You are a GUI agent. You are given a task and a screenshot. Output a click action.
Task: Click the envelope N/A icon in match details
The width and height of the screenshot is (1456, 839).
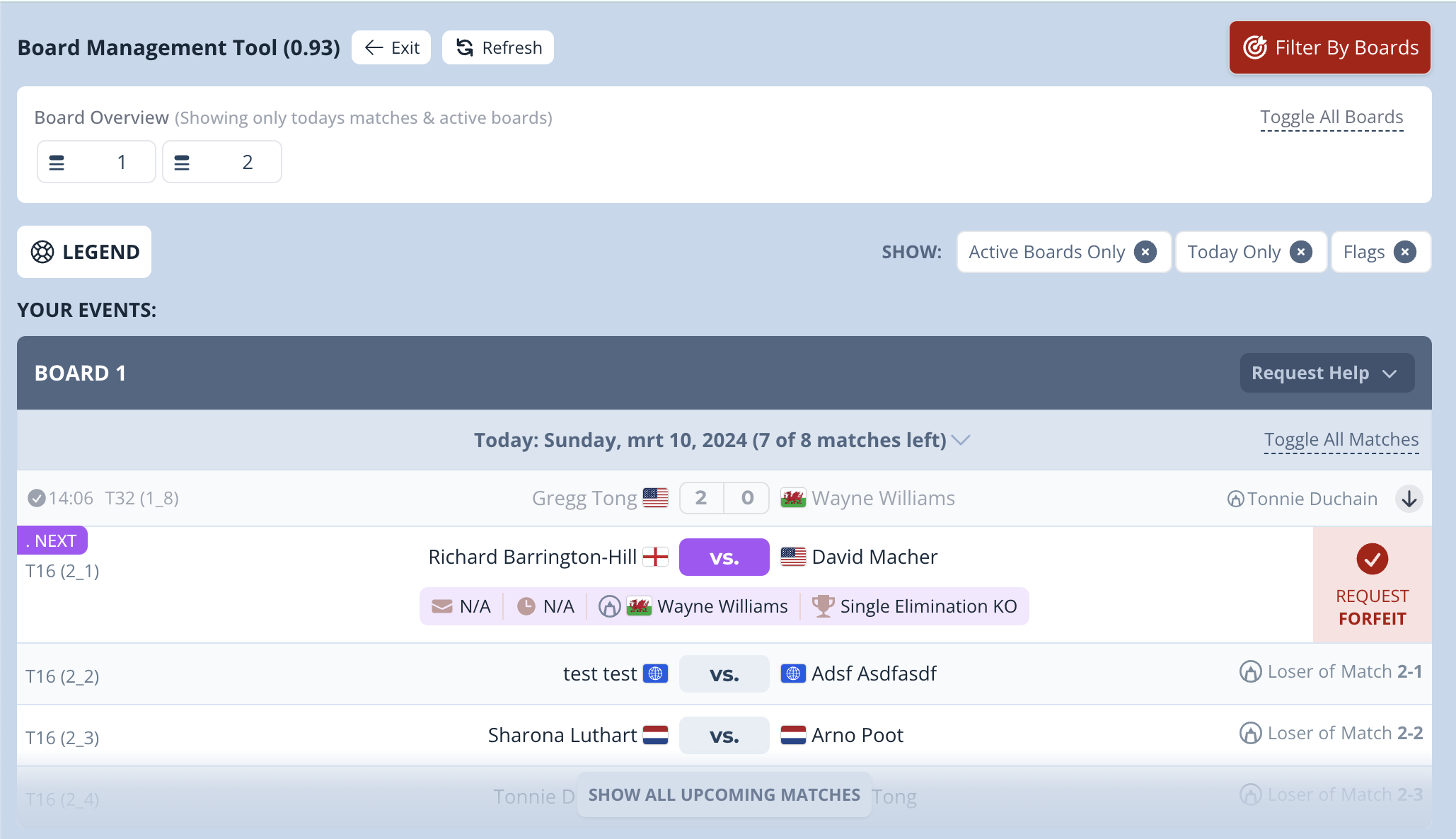tap(441, 606)
